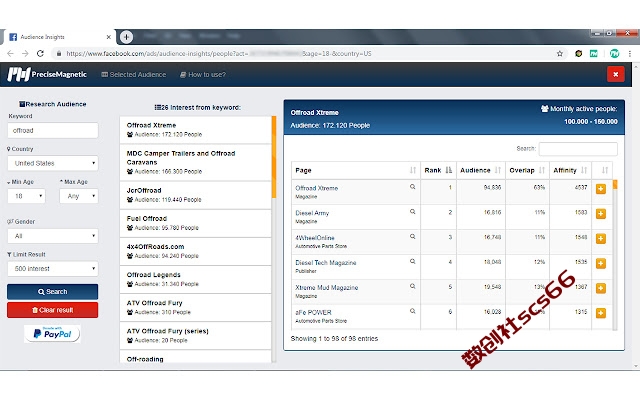
Task: Add Diesel Army page with orange plus
Action: tap(601, 214)
